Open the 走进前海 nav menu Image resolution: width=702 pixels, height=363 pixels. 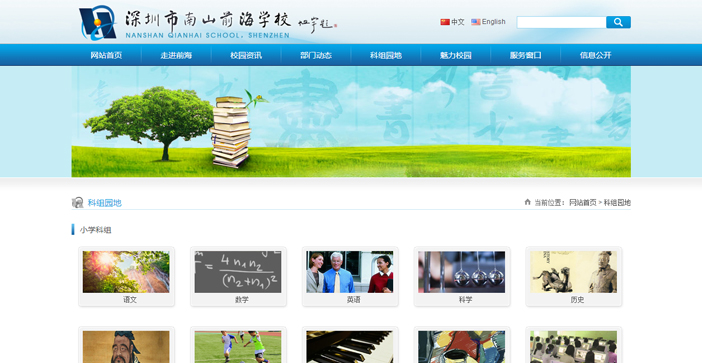[176, 56]
